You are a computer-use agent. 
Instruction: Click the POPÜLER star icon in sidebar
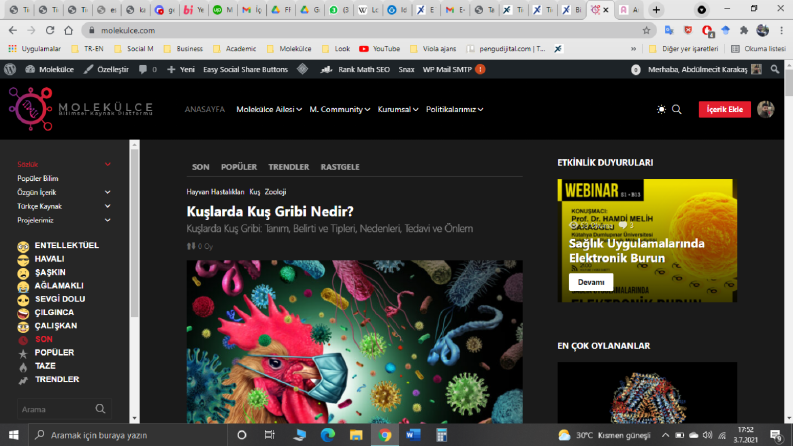pos(23,353)
